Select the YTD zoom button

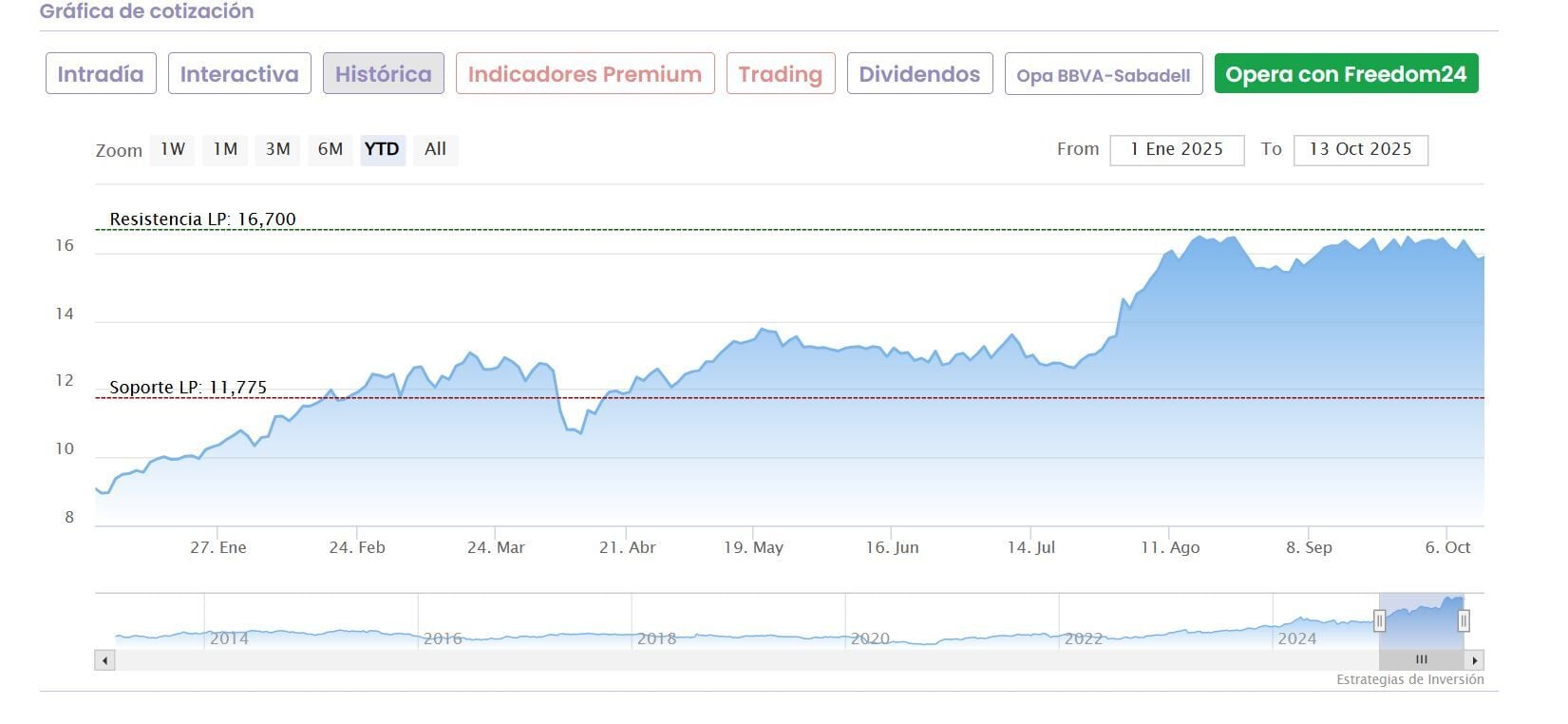click(x=382, y=149)
